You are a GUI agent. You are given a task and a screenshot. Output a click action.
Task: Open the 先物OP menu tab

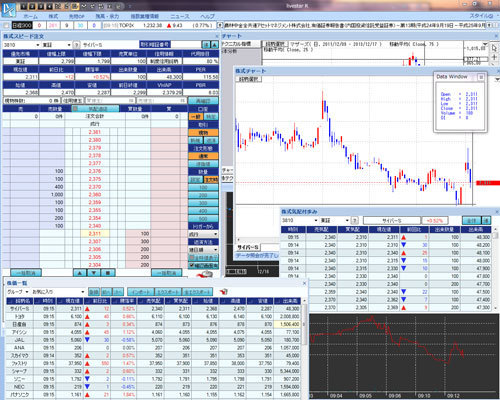77,16
